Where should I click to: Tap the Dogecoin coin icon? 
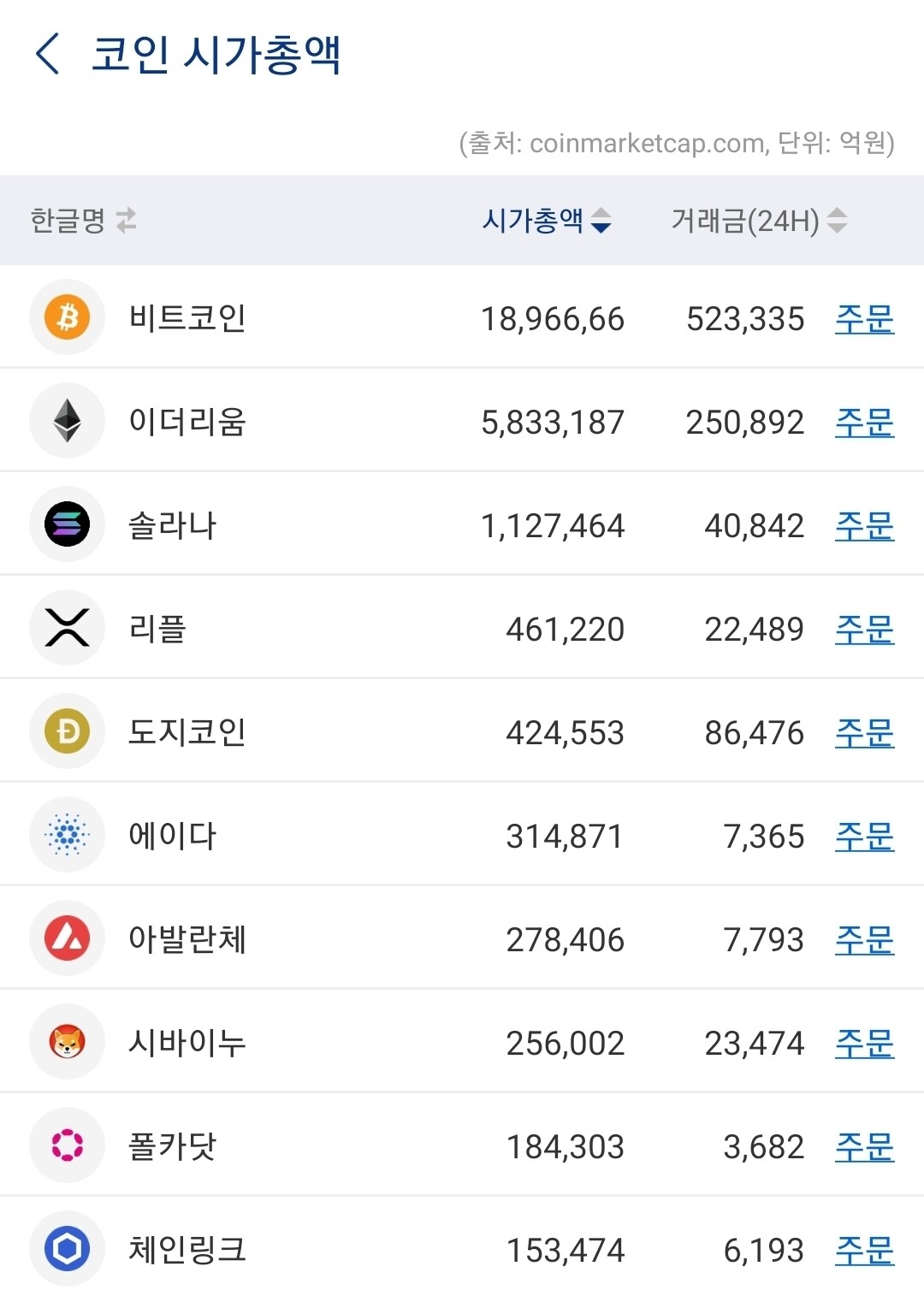[x=66, y=732]
